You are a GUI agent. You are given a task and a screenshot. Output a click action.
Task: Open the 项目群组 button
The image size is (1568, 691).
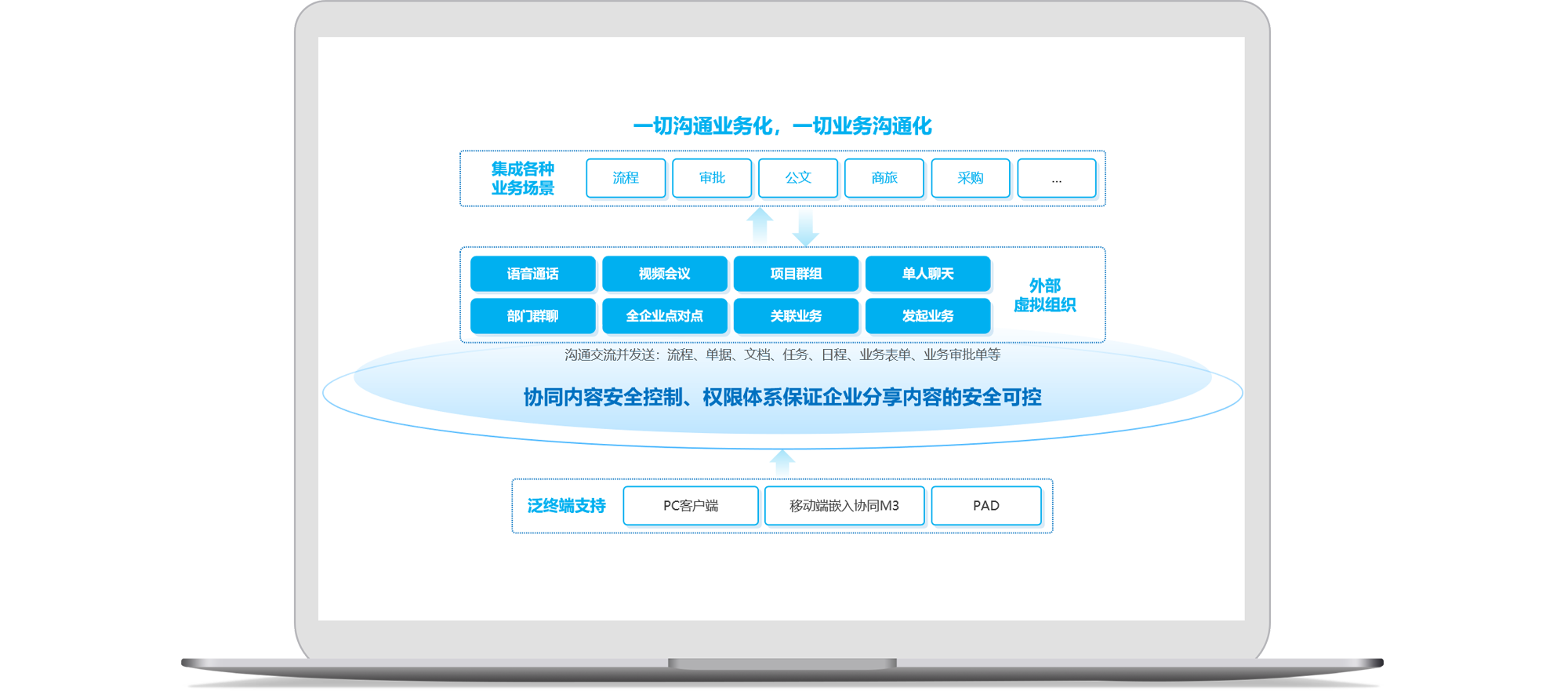pos(796,274)
